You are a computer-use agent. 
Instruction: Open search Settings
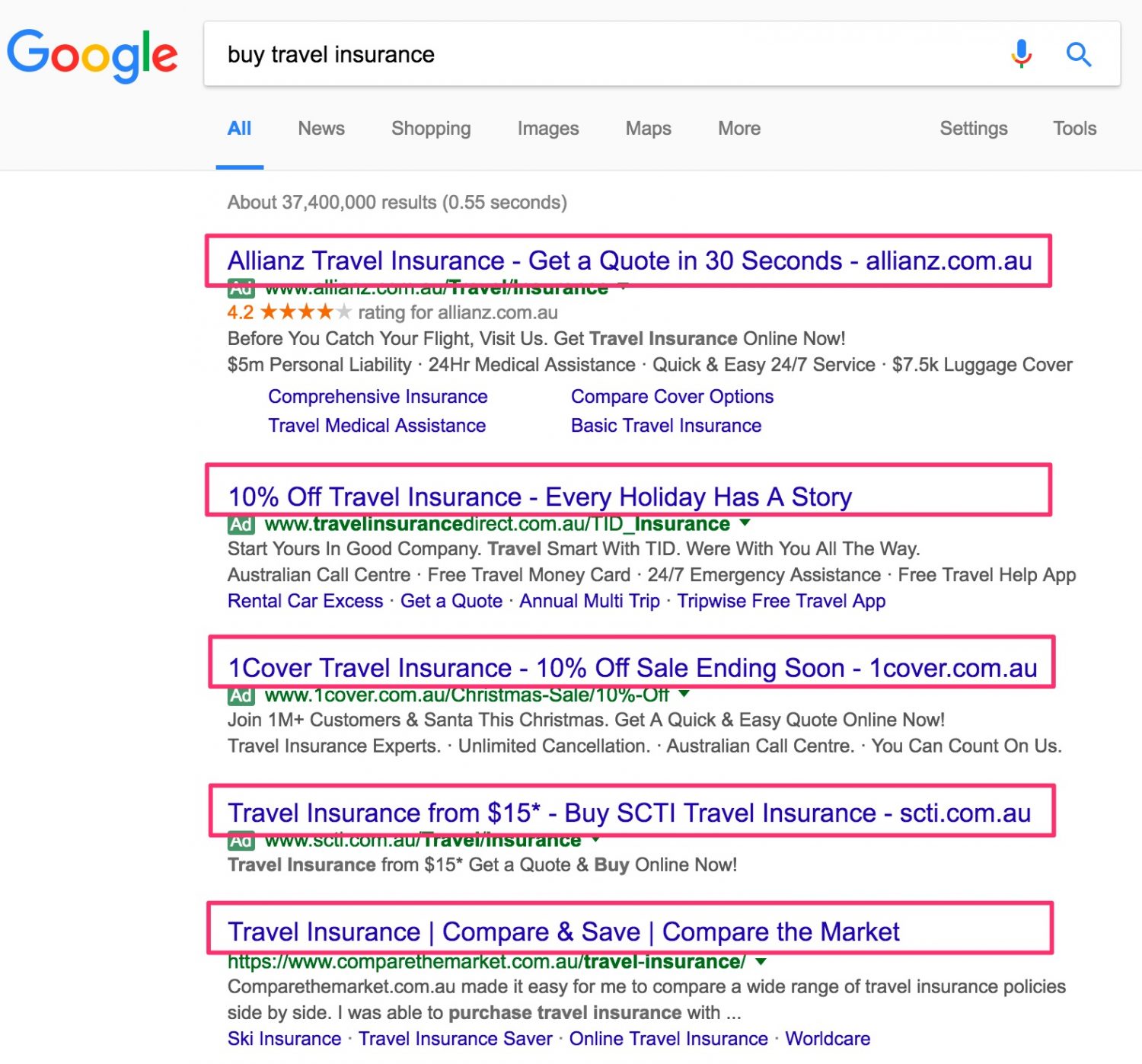click(974, 128)
